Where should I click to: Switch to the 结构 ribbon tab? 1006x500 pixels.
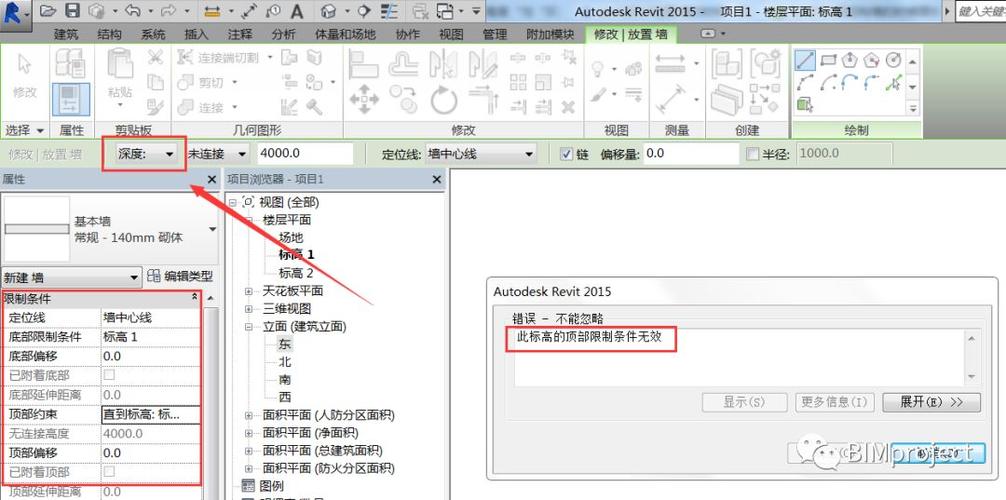(x=109, y=35)
